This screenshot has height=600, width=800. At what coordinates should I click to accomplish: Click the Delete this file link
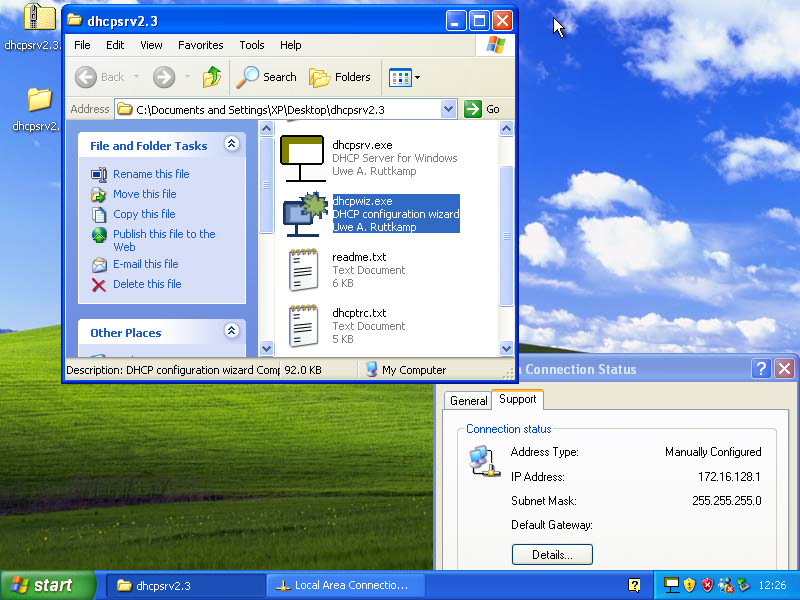click(x=147, y=284)
